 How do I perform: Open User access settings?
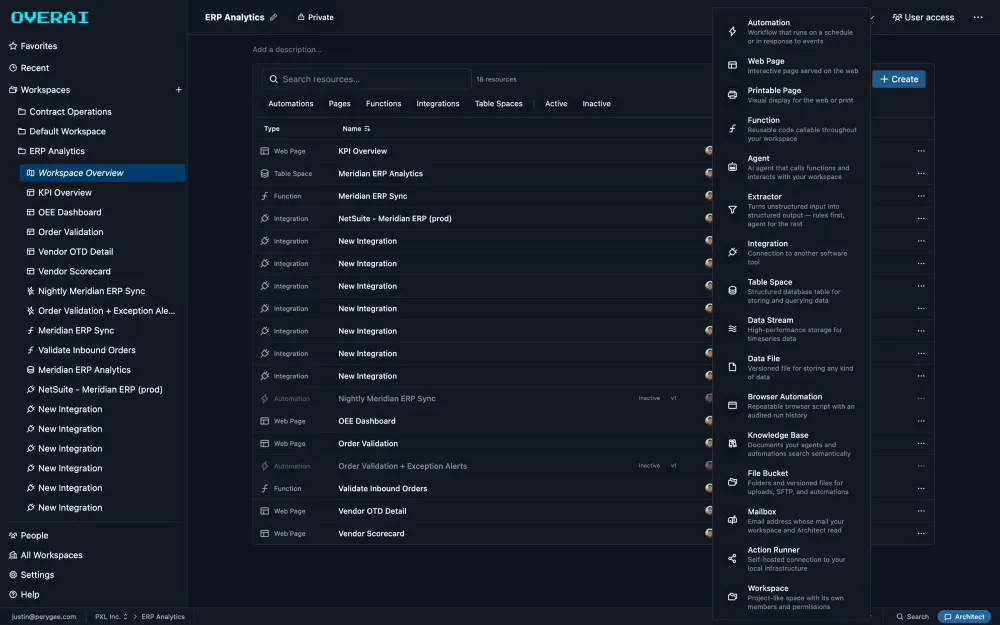[923, 17]
